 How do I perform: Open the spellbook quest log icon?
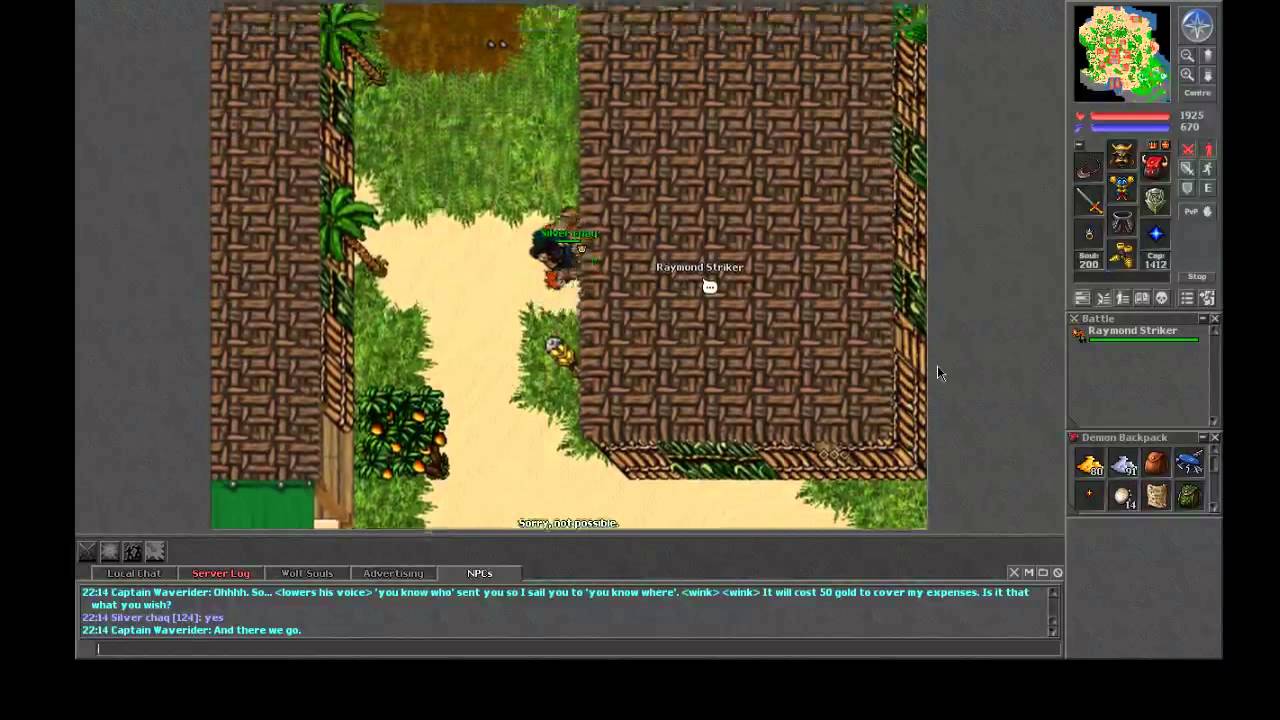[x=1141, y=297]
